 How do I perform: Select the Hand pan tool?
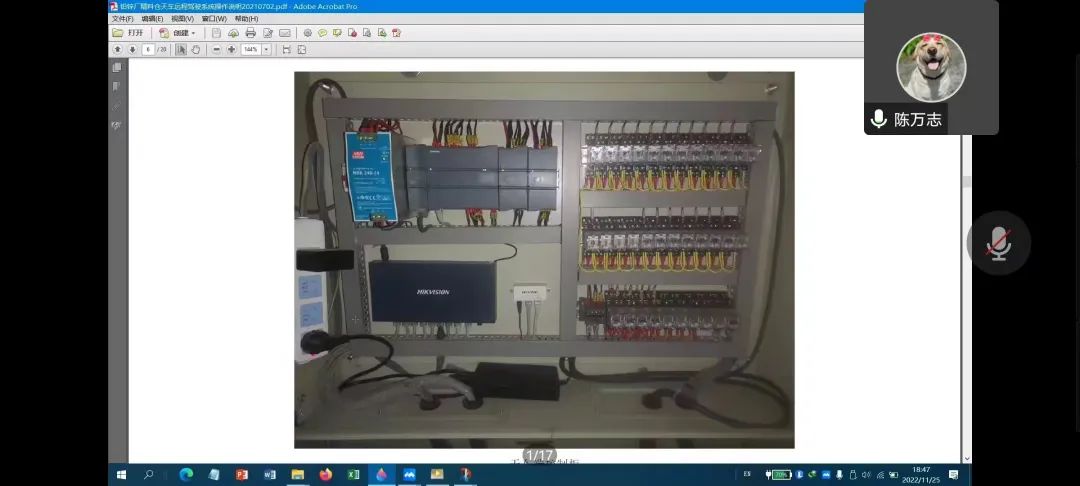pos(196,49)
